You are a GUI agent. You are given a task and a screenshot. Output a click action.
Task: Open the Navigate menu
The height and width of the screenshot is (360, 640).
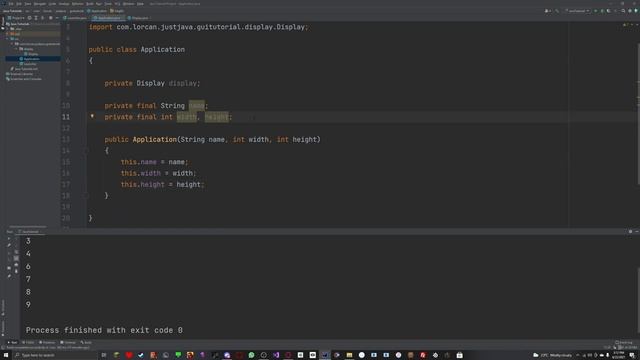click(40, 4)
